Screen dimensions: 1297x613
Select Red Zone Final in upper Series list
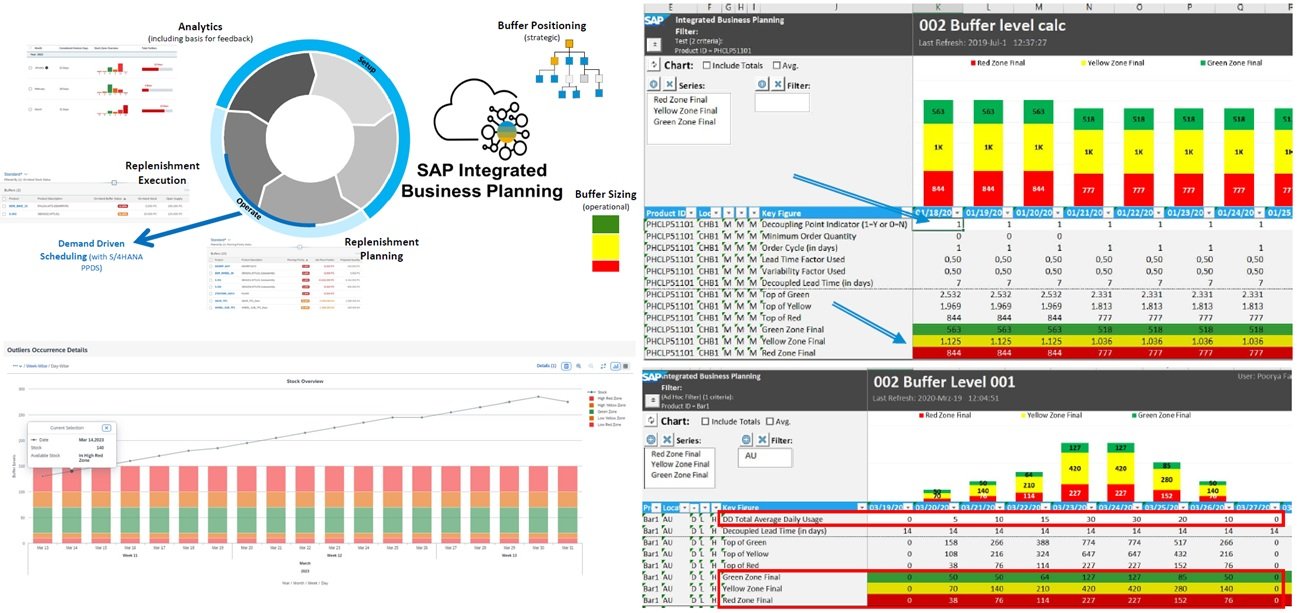(681, 99)
